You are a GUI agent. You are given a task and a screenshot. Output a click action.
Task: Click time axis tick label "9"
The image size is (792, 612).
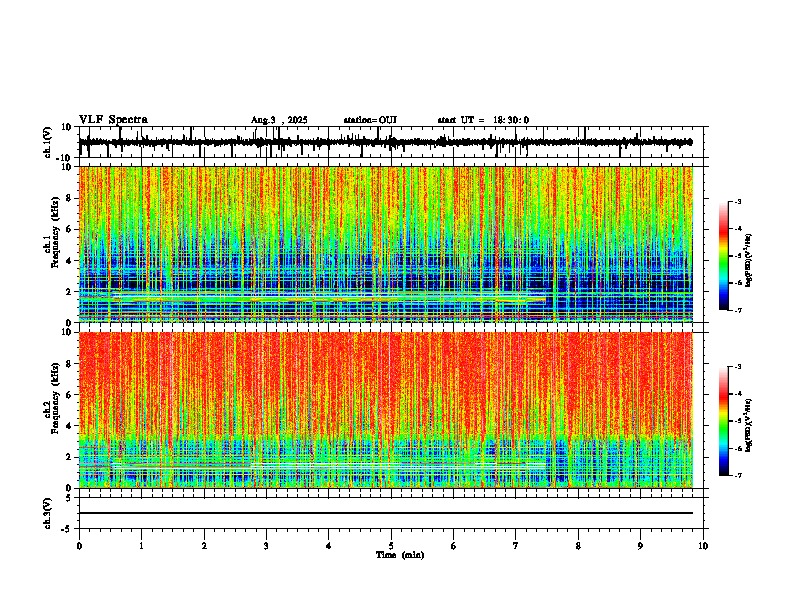[x=640, y=546]
